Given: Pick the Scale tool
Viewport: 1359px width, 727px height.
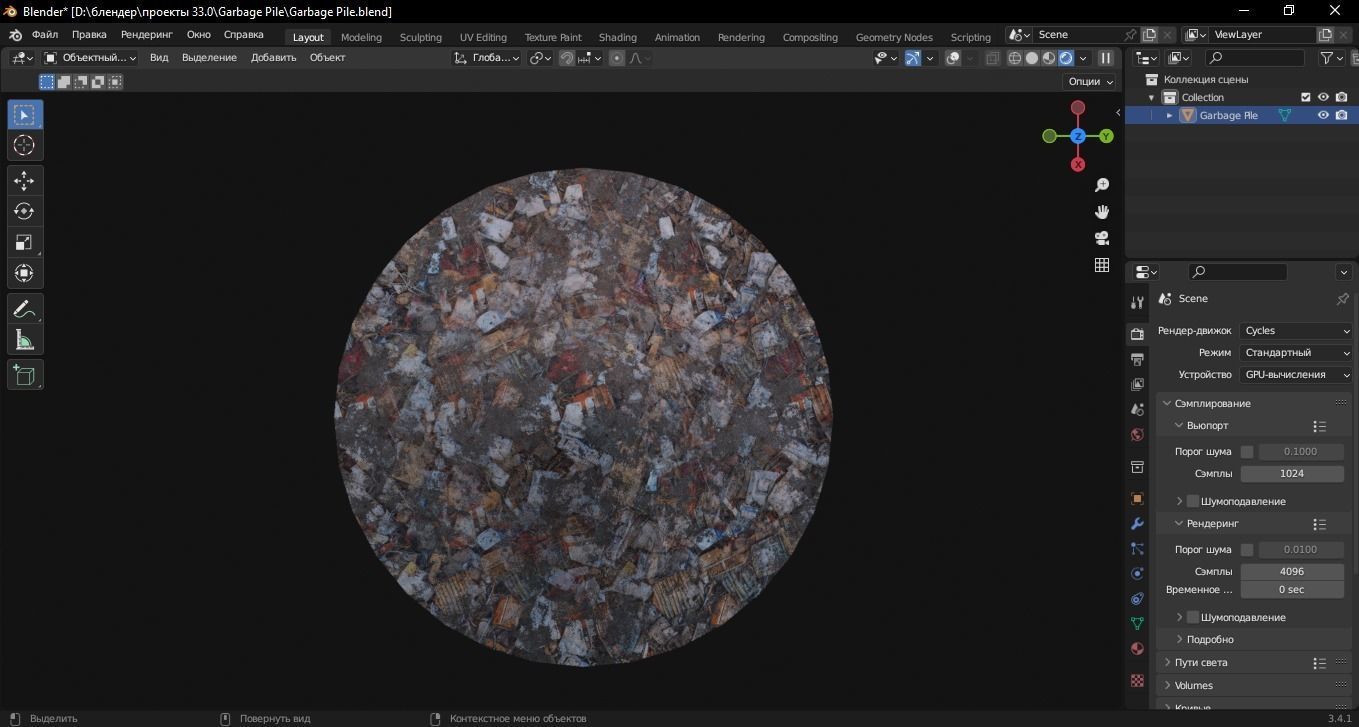Looking at the screenshot, I should pyautogui.click(x=24, y=242).
